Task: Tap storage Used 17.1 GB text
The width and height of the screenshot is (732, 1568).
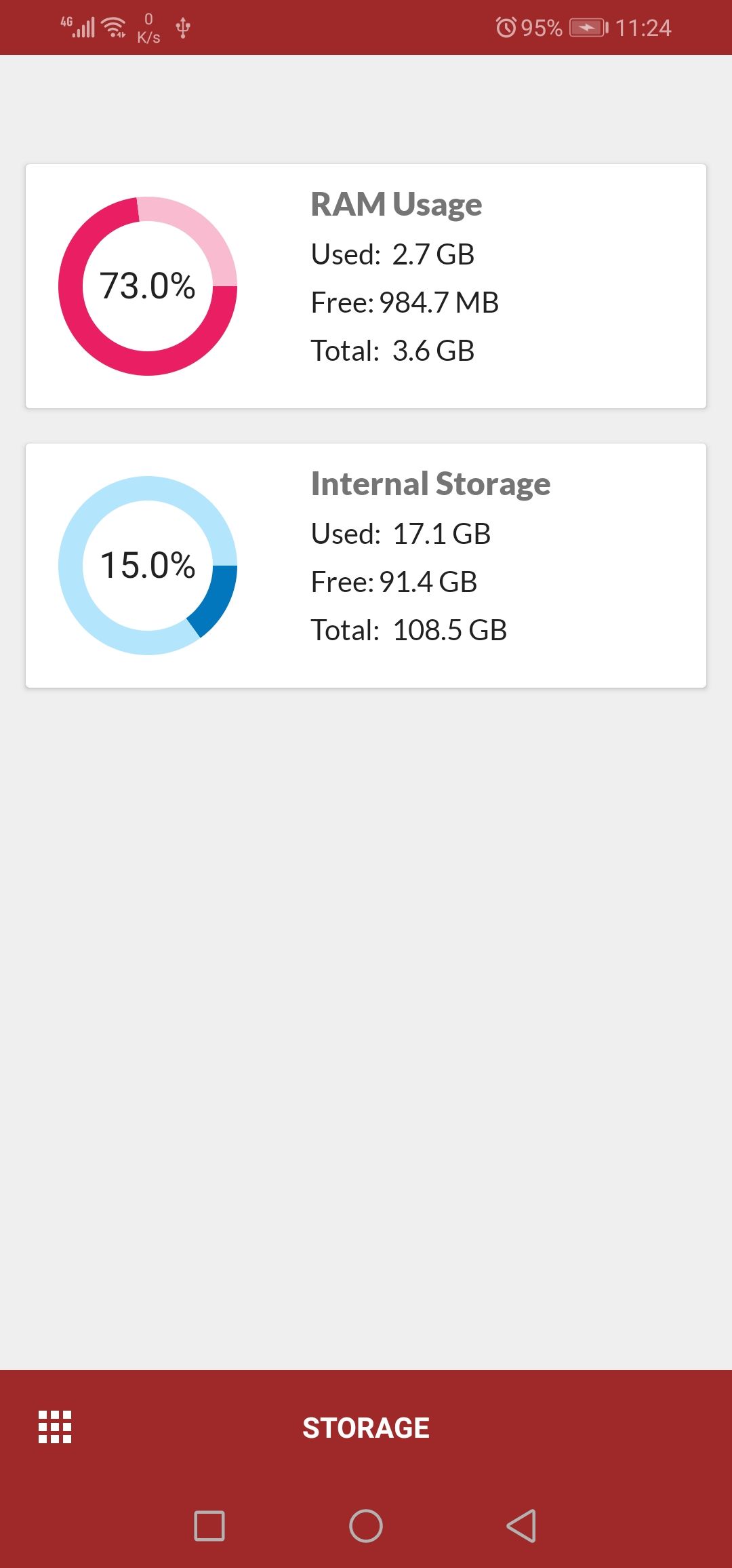Action: click(401, 534)
